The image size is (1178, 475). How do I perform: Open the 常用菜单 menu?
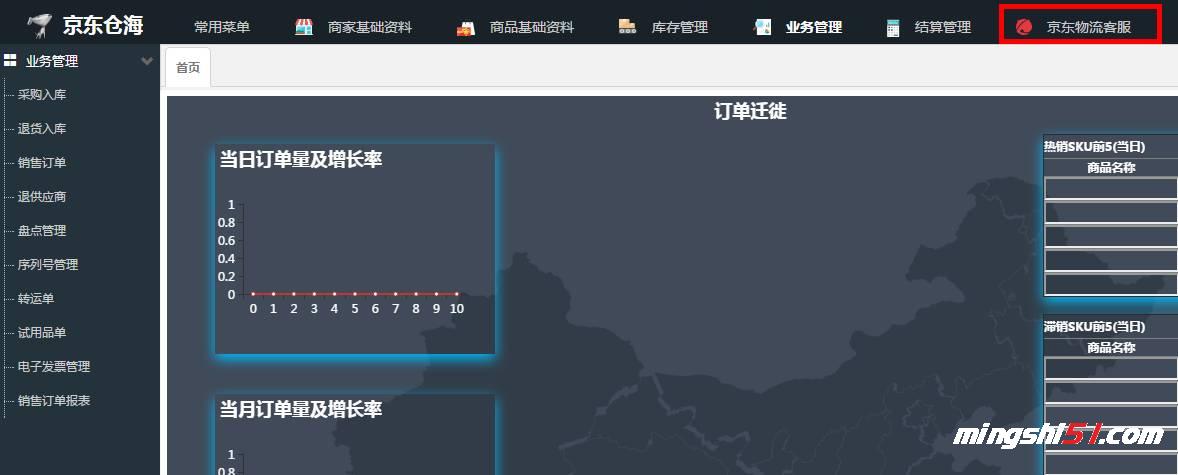point(222,27)
